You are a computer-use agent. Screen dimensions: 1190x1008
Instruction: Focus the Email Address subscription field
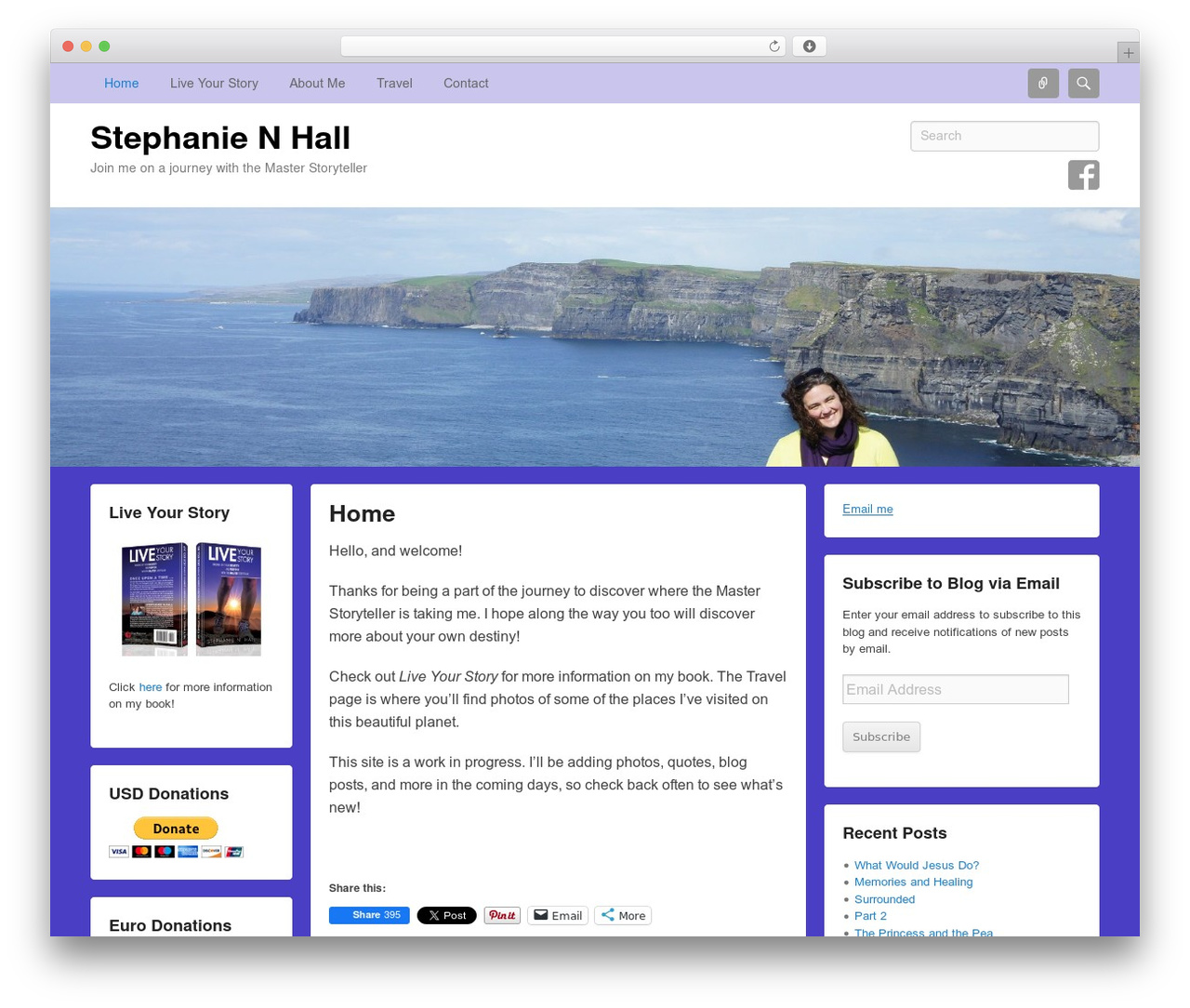(x=955, y=689)
